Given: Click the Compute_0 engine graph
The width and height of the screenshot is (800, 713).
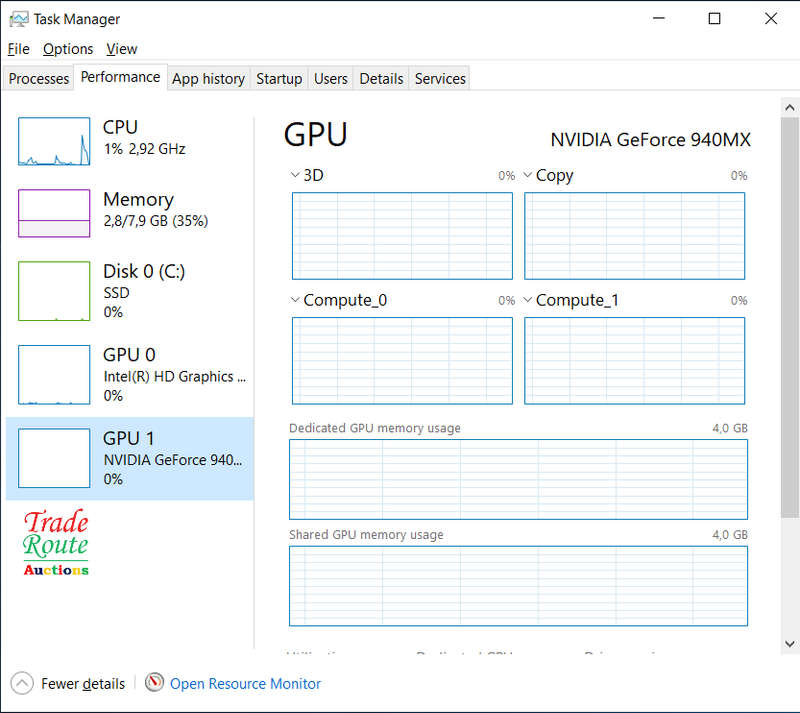Looking at the screenshot, I should click(x=402, y=361).
